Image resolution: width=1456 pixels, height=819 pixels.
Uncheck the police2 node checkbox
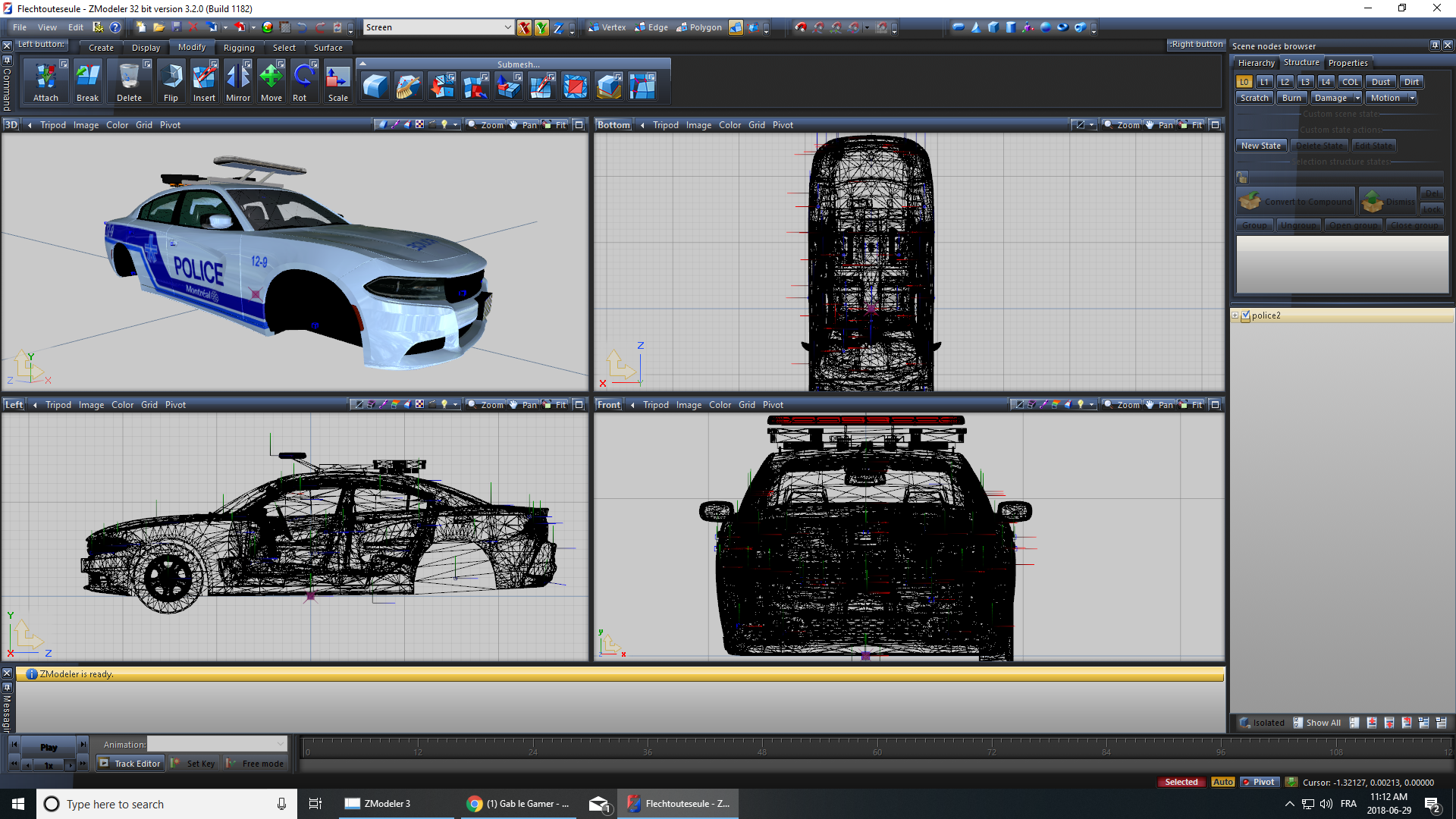[x=1245, y=315]
